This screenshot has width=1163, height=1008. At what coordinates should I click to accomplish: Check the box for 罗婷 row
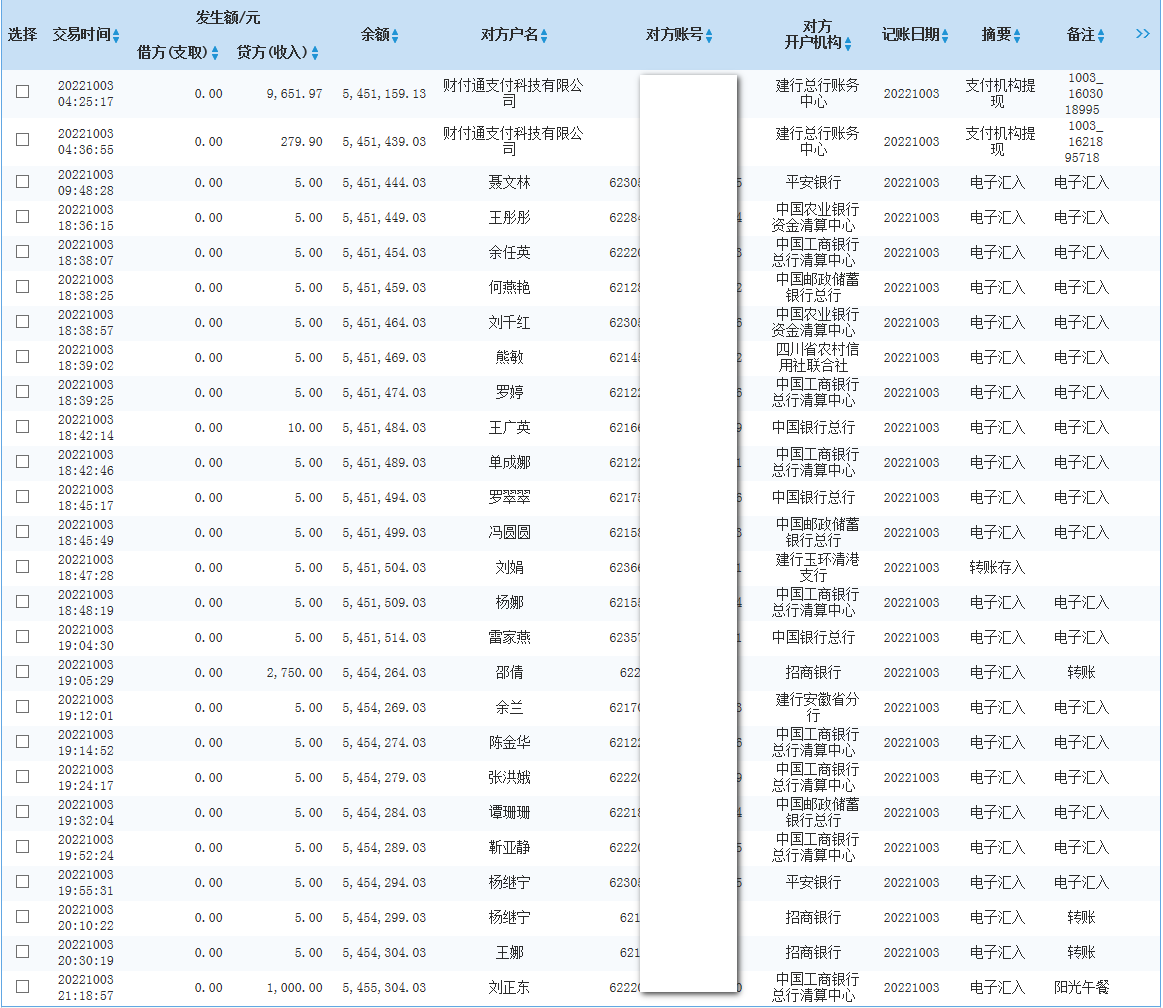[x=23, y=392]
